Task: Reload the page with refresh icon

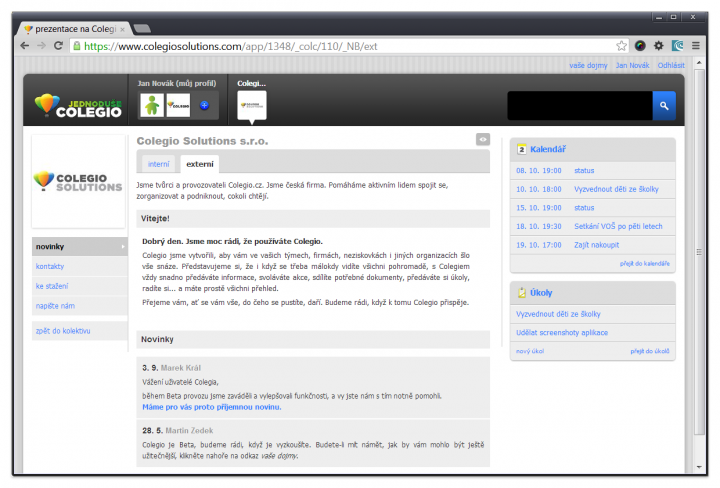Action: pos(58,46)
